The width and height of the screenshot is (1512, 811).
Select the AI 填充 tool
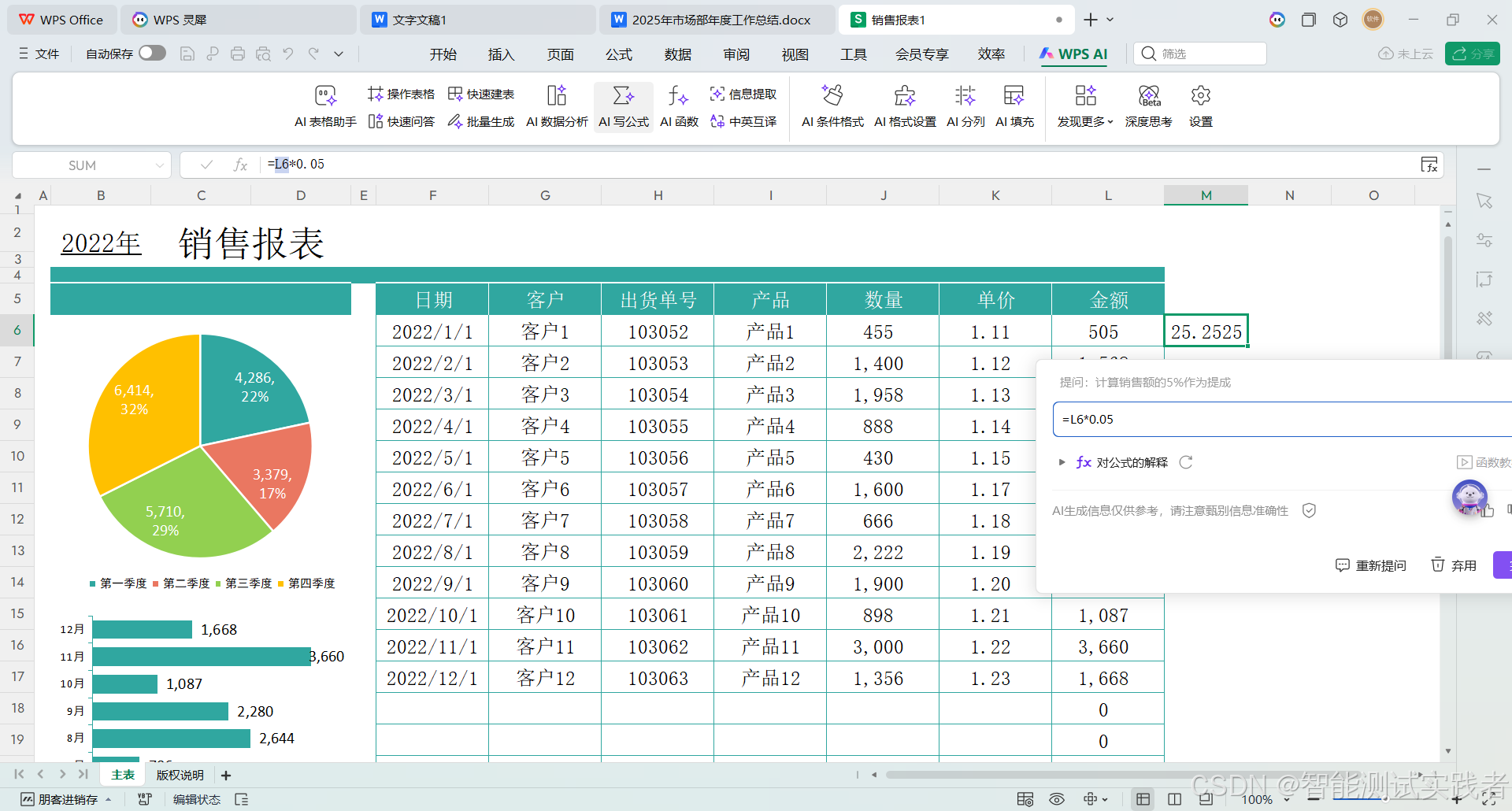click(x=1014, y=106)
